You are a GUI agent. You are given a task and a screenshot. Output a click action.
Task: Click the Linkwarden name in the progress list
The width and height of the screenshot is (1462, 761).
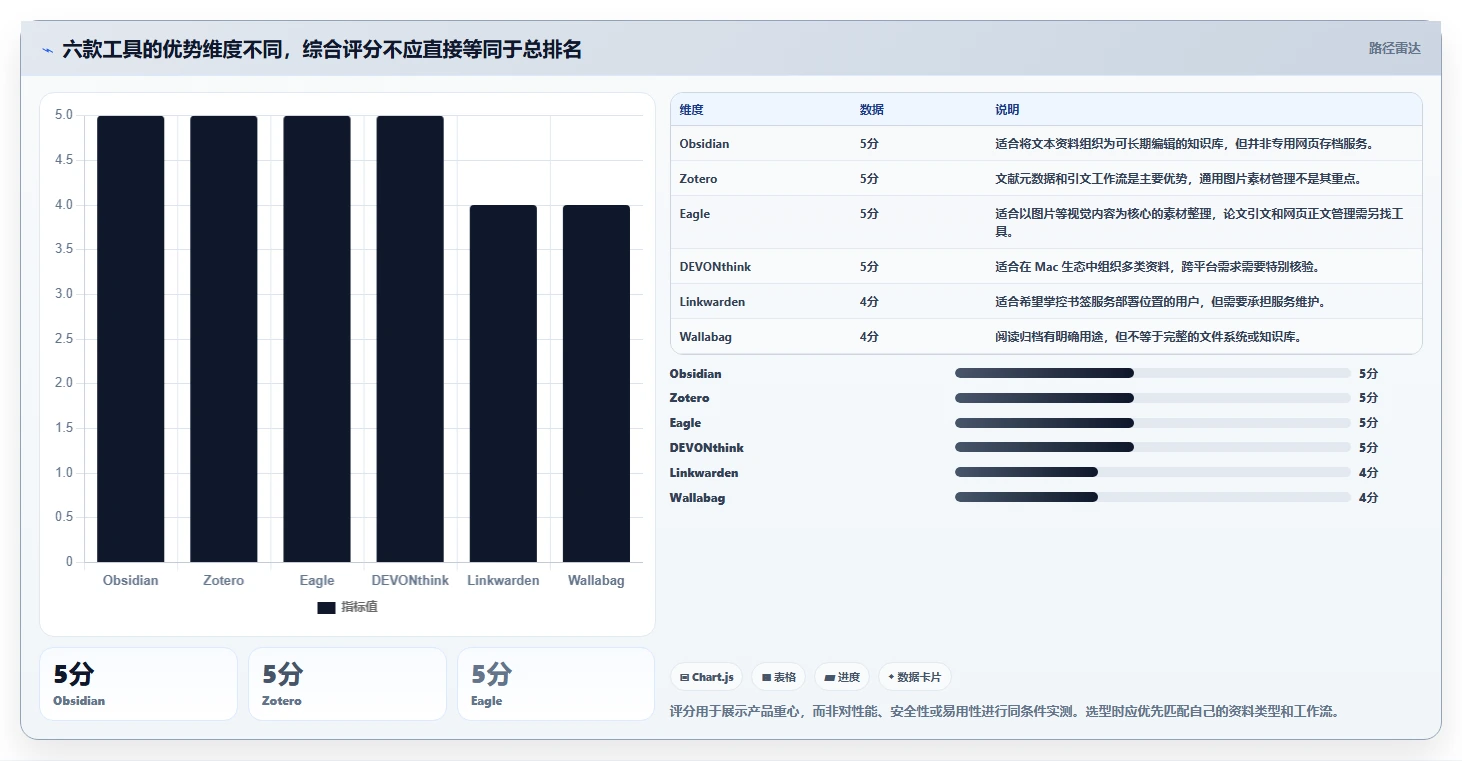pos(704,472)
